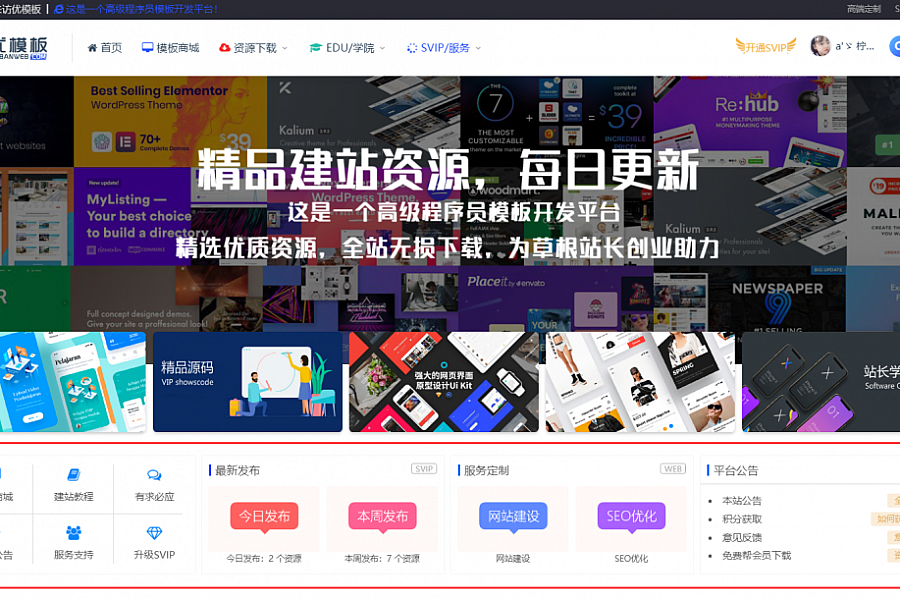Click the 网站建设 caption below button
This screenshot has height=600, width=900.
click(513, 559)
